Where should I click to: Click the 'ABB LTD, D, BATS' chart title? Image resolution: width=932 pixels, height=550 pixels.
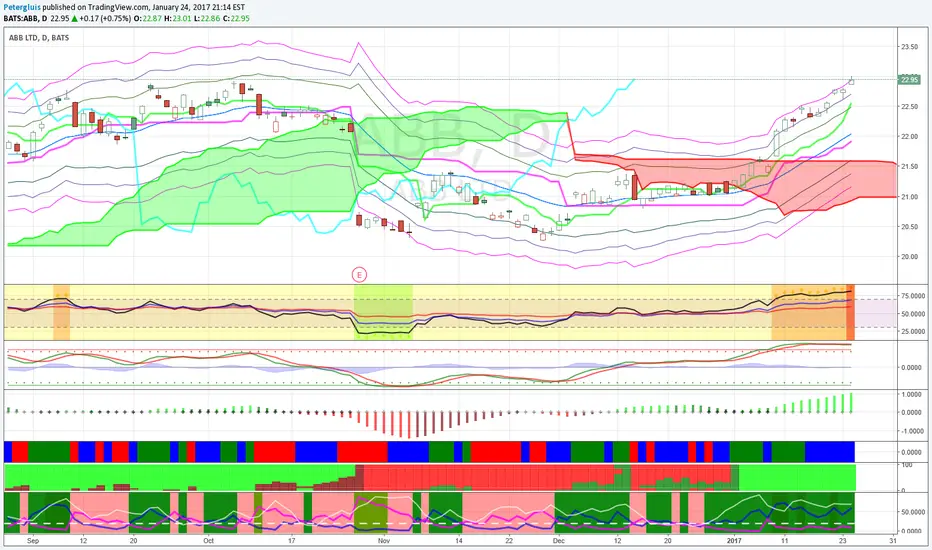point(39,37)
